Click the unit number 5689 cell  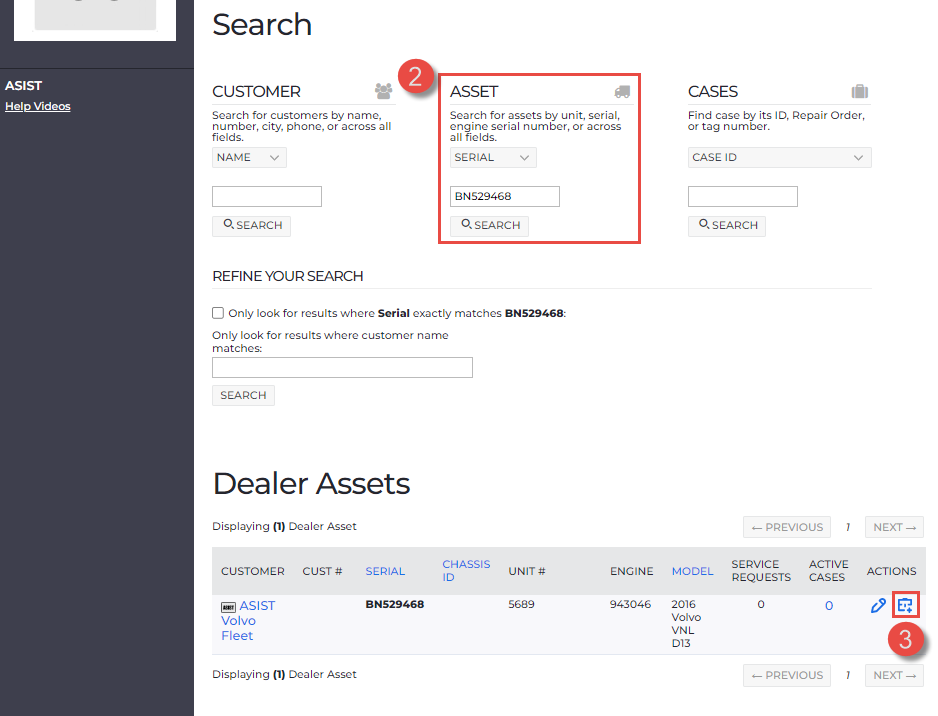[521, 604]
